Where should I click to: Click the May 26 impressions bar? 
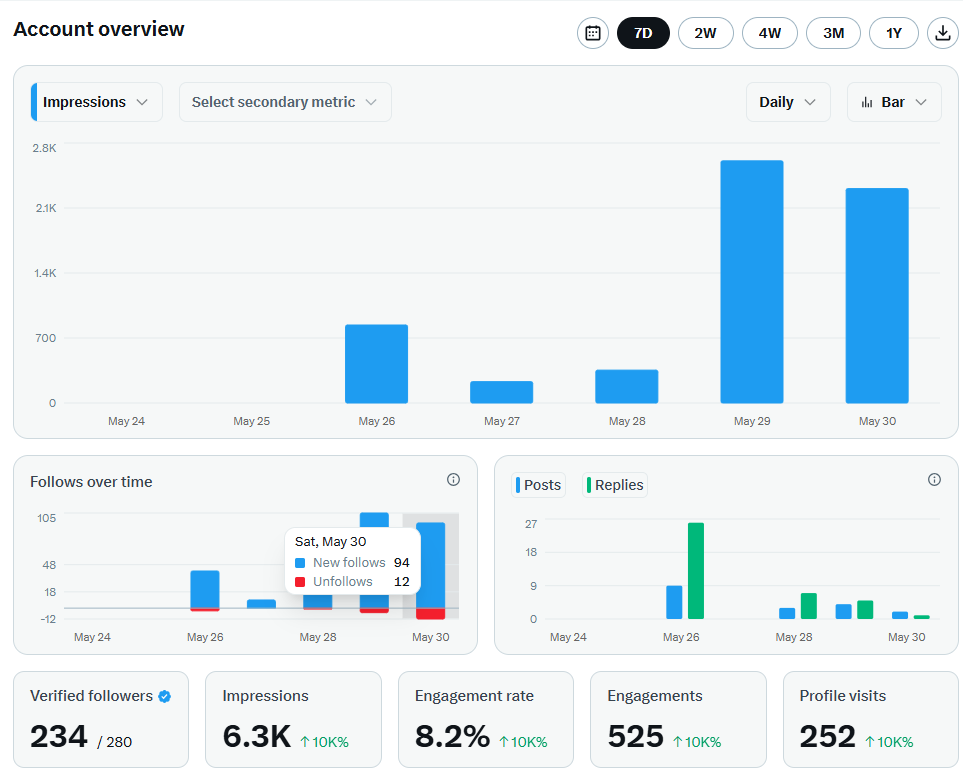(x=376, y=364)
